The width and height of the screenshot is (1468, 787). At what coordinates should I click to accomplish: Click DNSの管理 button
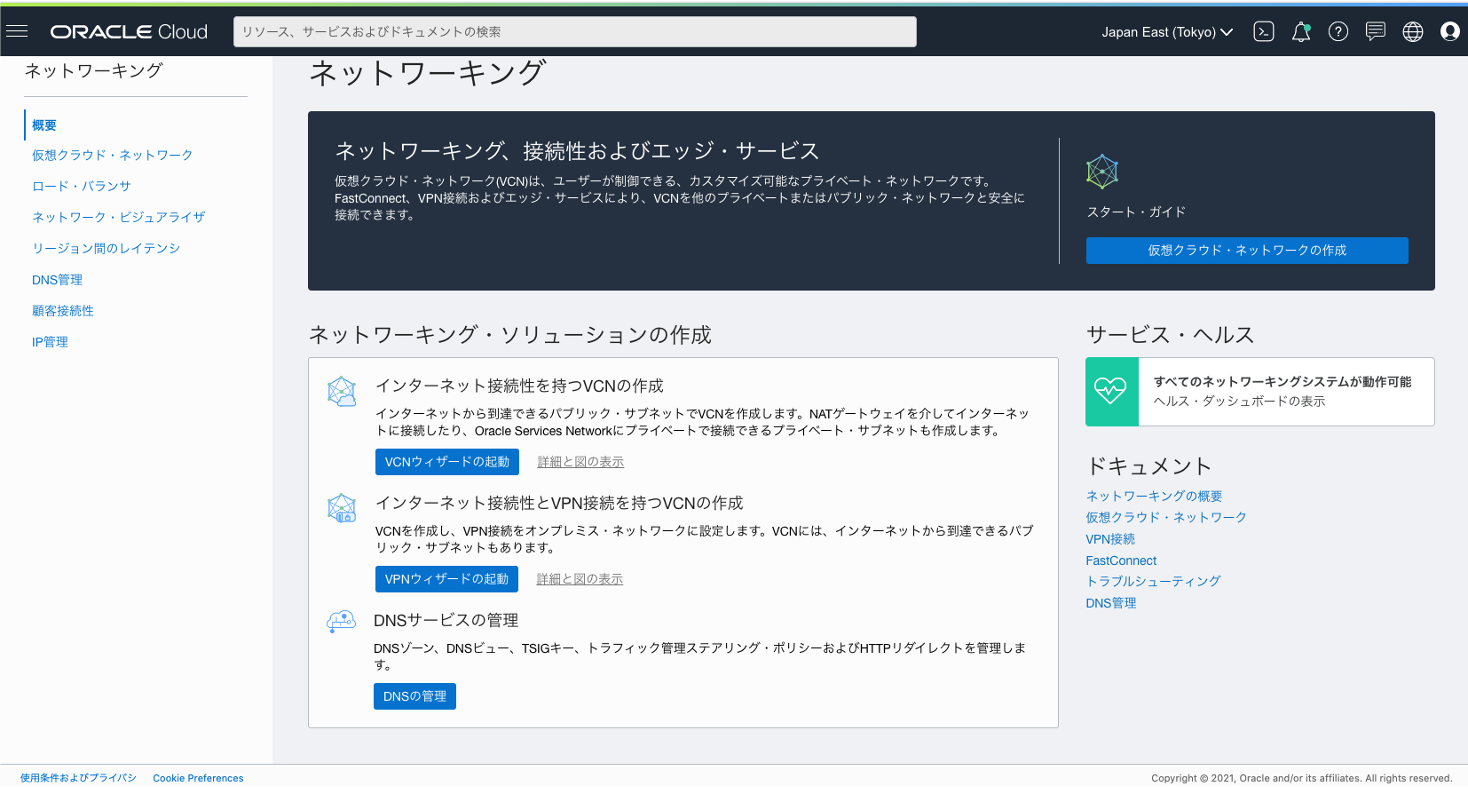pyautogui.click(x=415, y=696)
